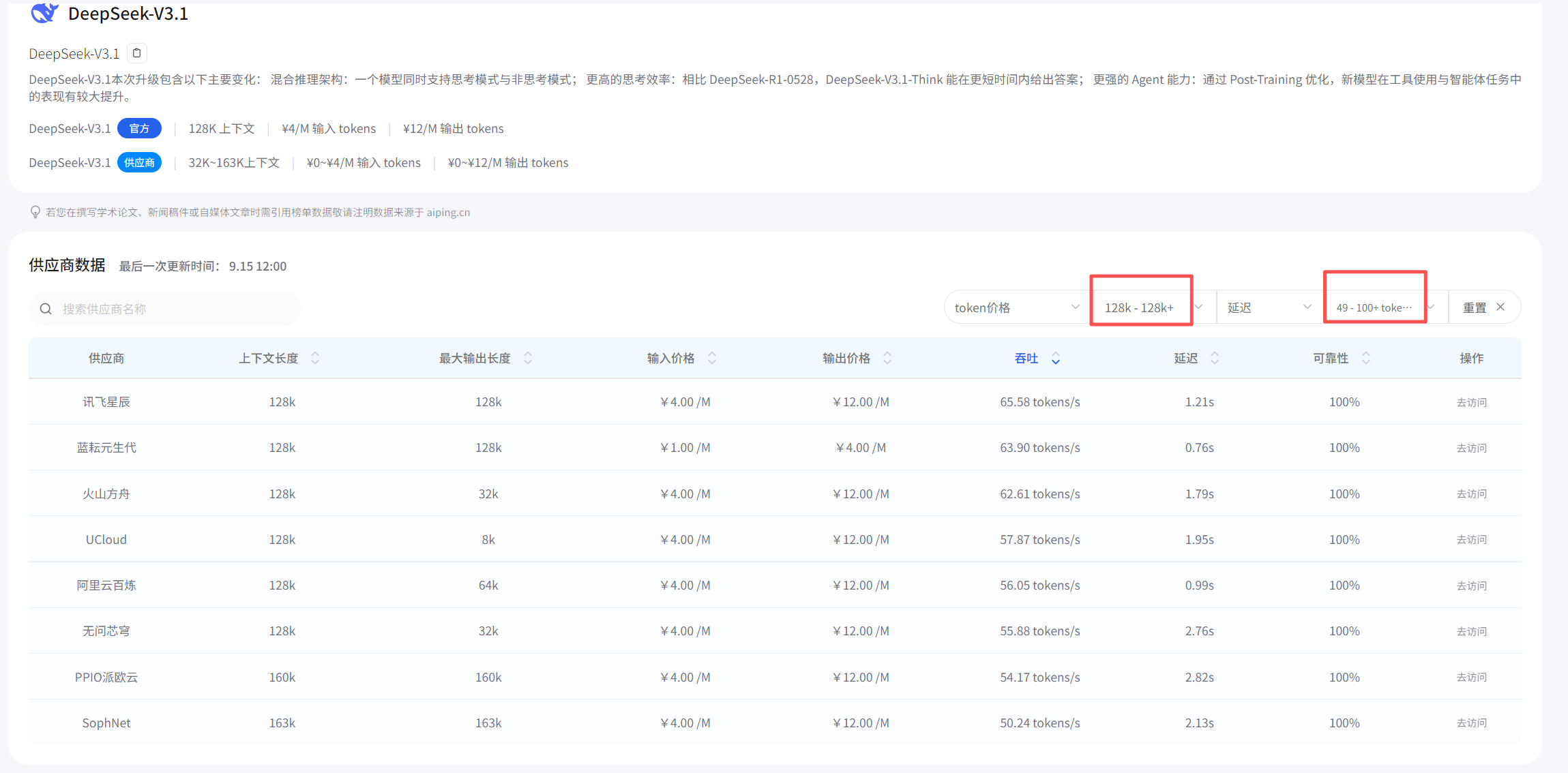Sort by 上下文长度 column arrows
The image size is (1568, 773).
(315, 358)
